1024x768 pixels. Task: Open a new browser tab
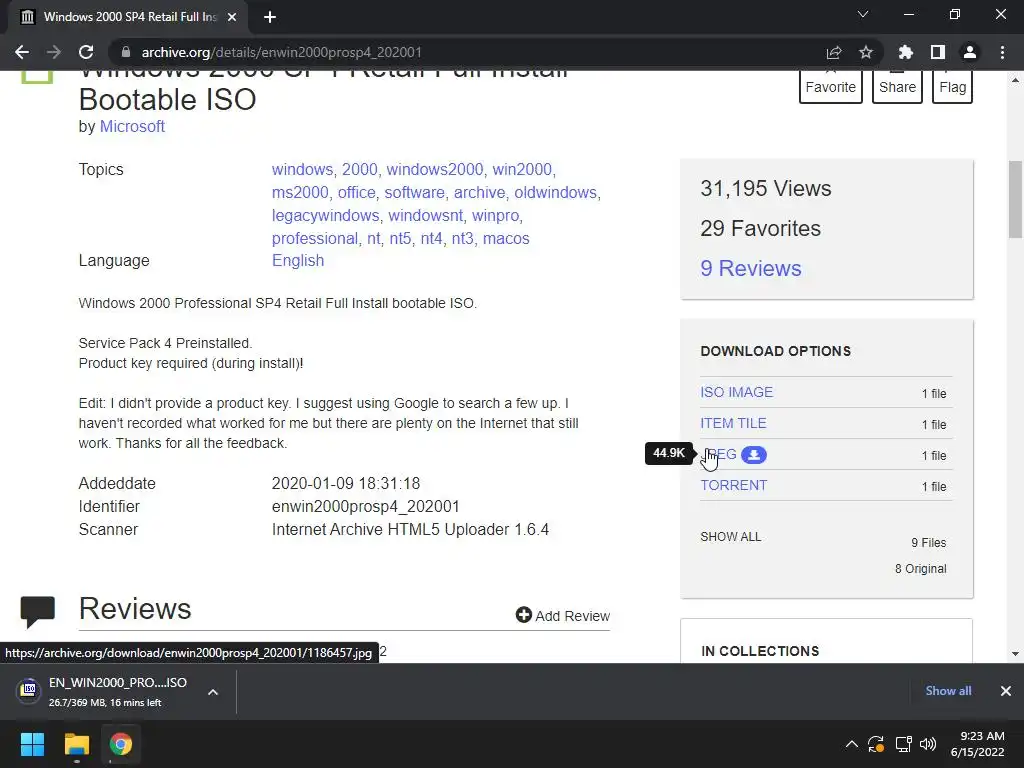click(x=270, y=18)
